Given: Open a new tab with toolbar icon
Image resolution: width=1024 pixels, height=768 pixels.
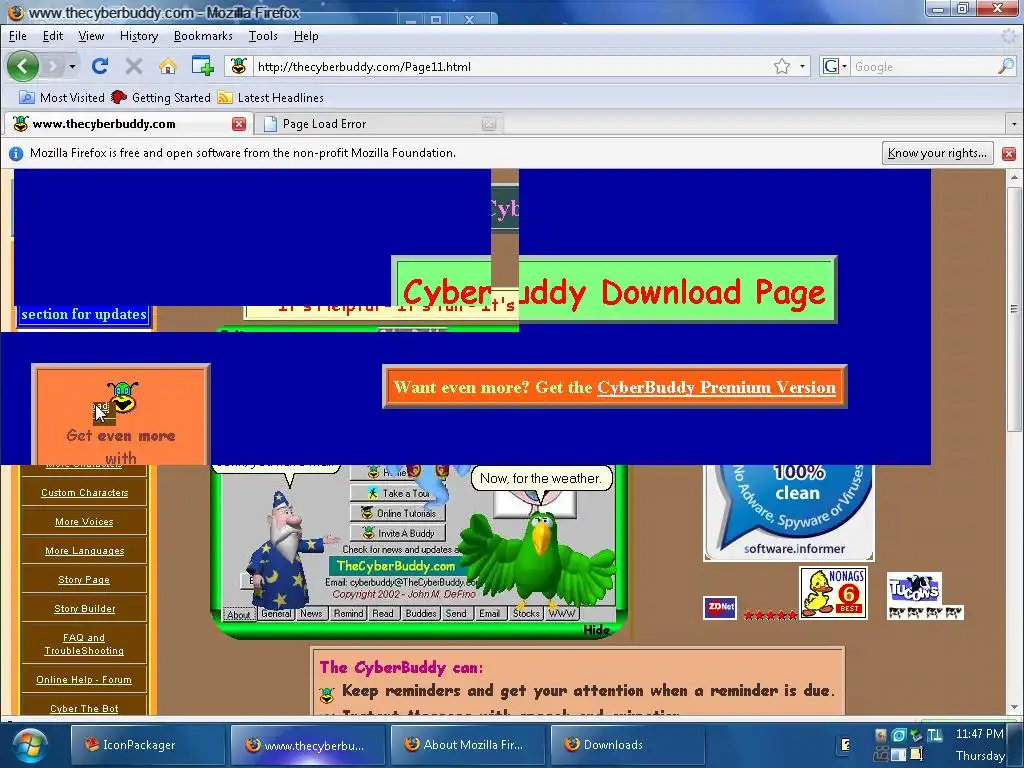Looking at the screenshot, I should tap(202, 66).
